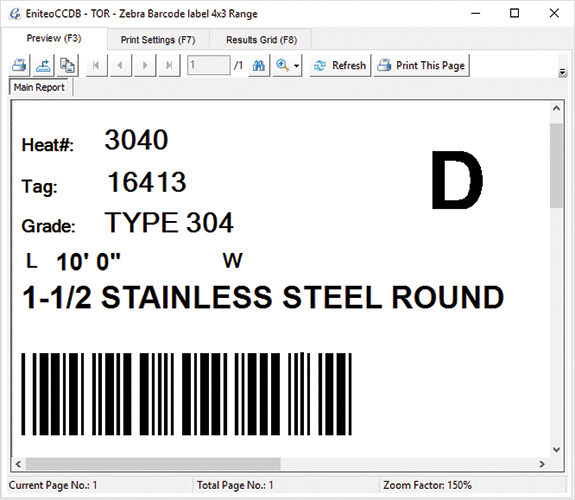Image resolution: width=575 pixels, height=500 pixels.
Task: Click the EniteoCCDB application icon in title bar
Action: coord(15,14)
